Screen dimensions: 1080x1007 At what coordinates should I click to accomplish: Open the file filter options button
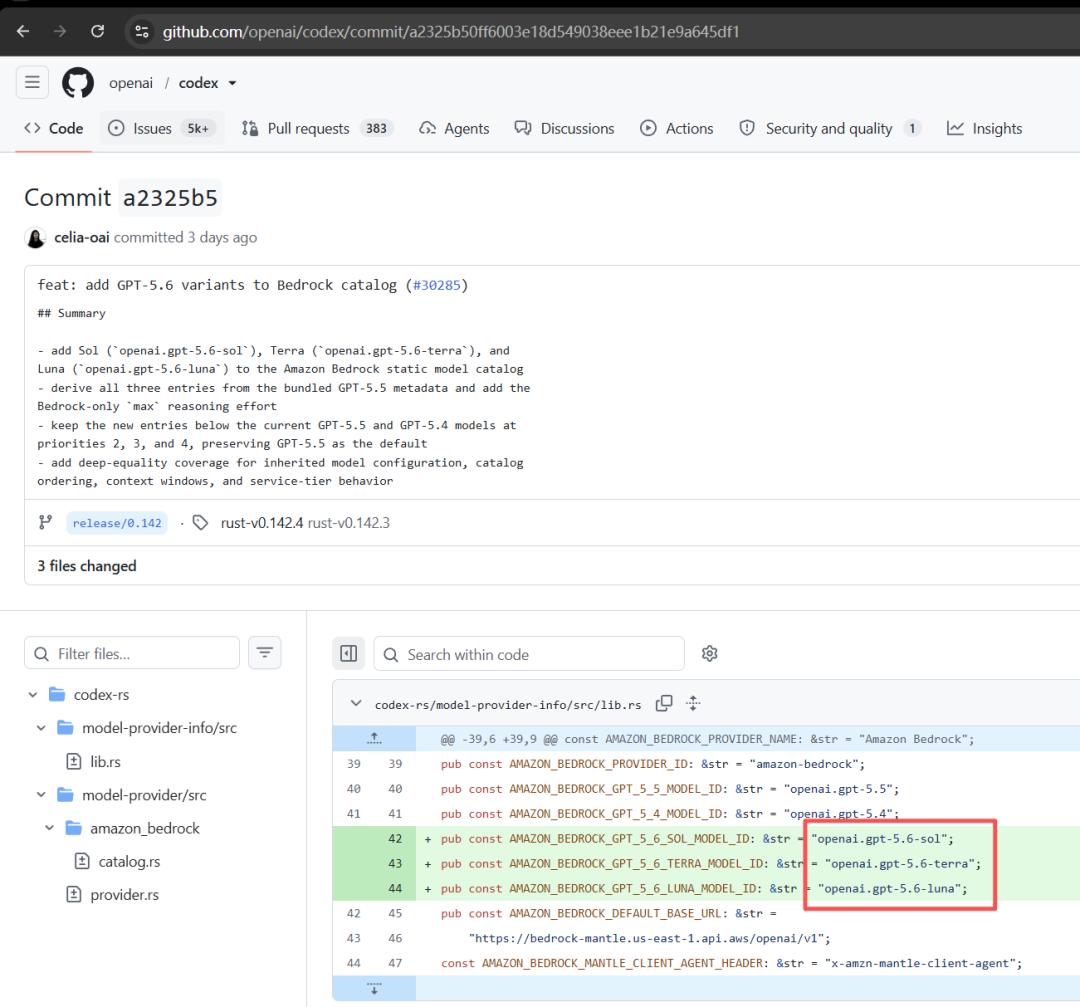(x=264, y=652)
